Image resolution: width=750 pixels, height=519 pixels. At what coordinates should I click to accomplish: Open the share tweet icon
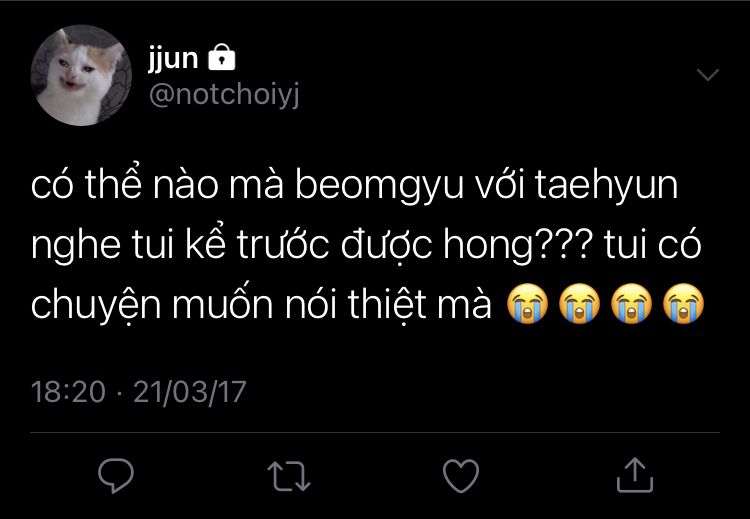(634, 475)
